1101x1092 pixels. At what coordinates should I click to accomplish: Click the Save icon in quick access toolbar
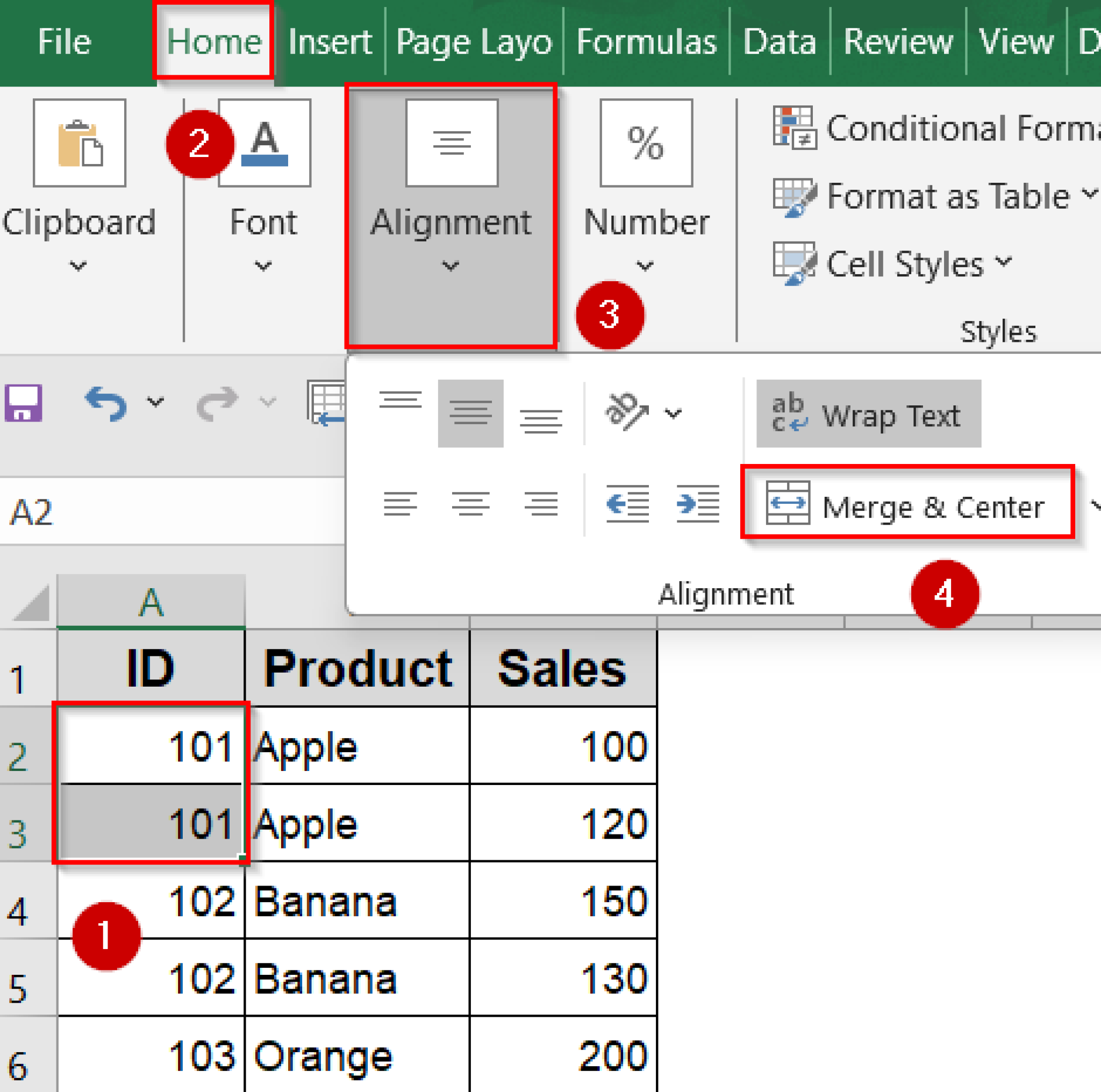(23, 402)
